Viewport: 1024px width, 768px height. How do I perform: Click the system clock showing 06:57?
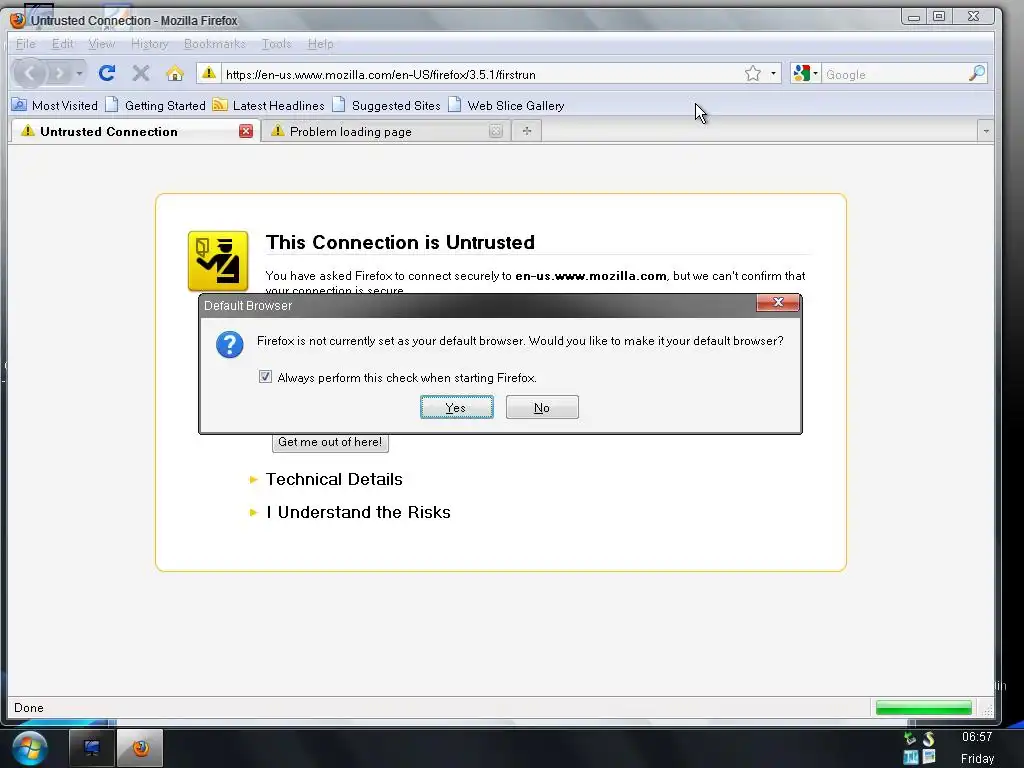[x=977, y=737]
